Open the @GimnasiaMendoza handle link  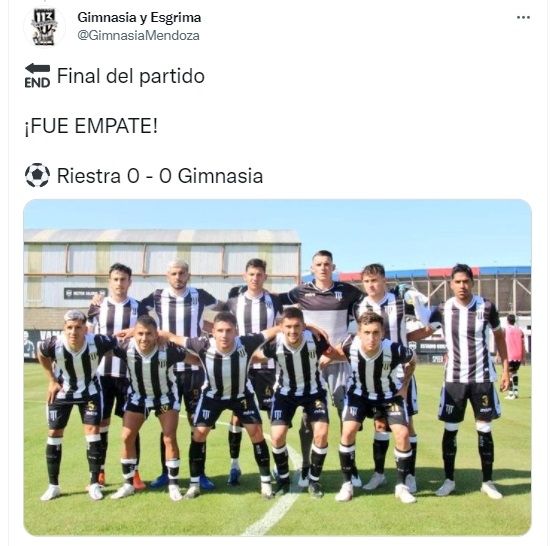pyautogui.click(x=138, y=36)
